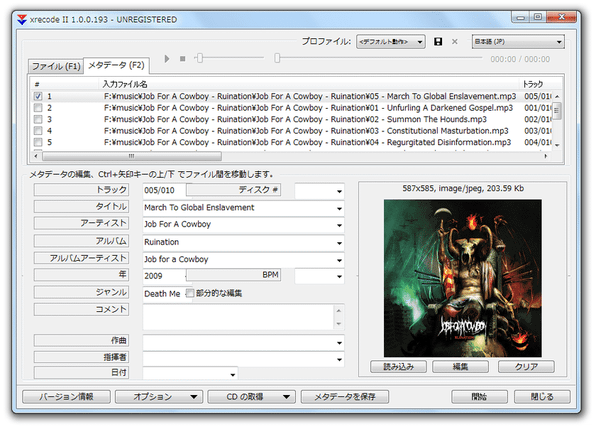Click comment box up arrow
The image size is (596, 427).
338,311
